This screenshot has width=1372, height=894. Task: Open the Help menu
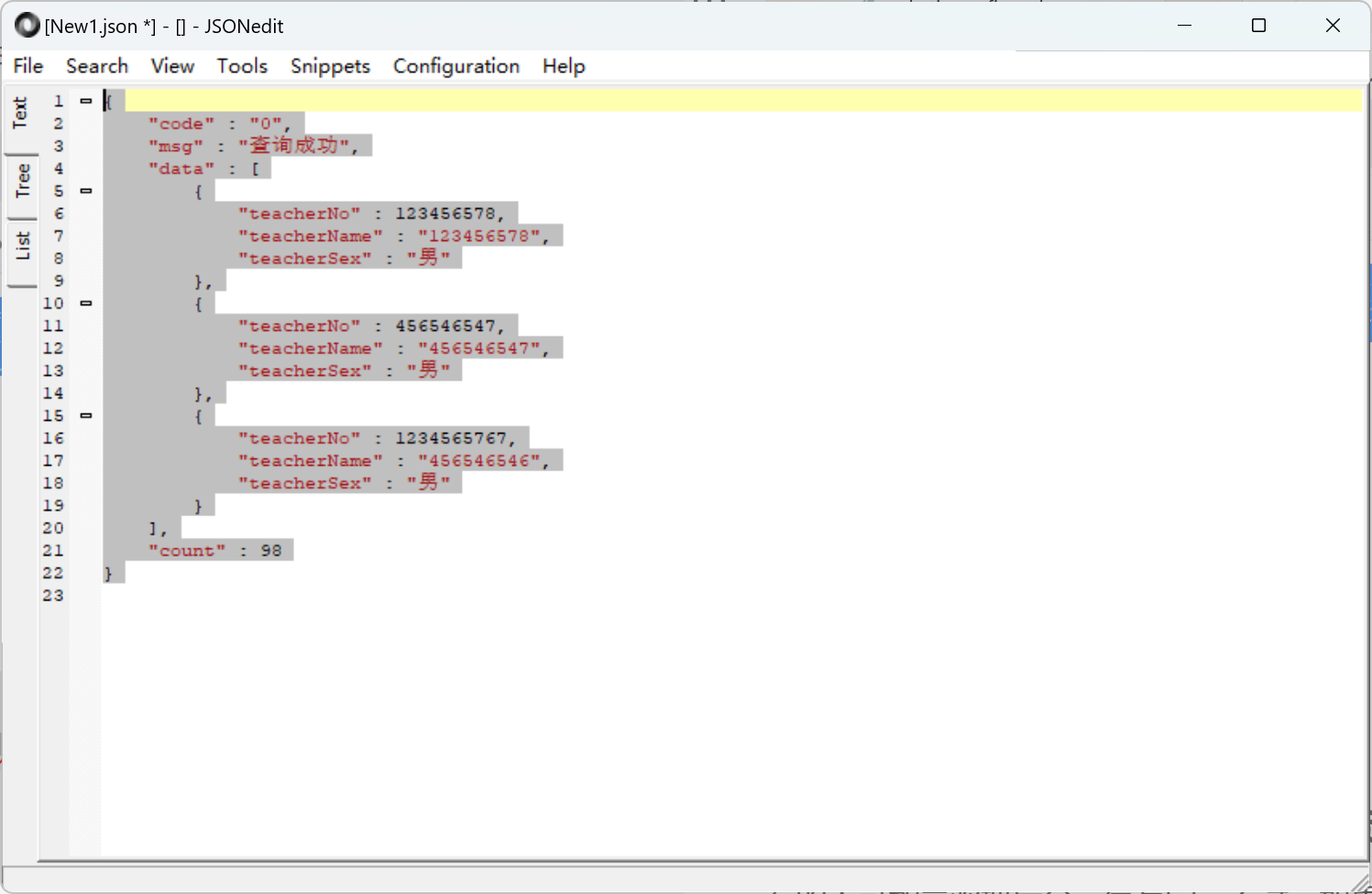[564, 66]
